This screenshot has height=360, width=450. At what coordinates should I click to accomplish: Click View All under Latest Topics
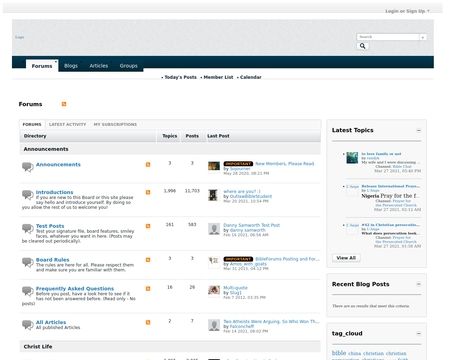pyautogui.click(x=346, y=258)
